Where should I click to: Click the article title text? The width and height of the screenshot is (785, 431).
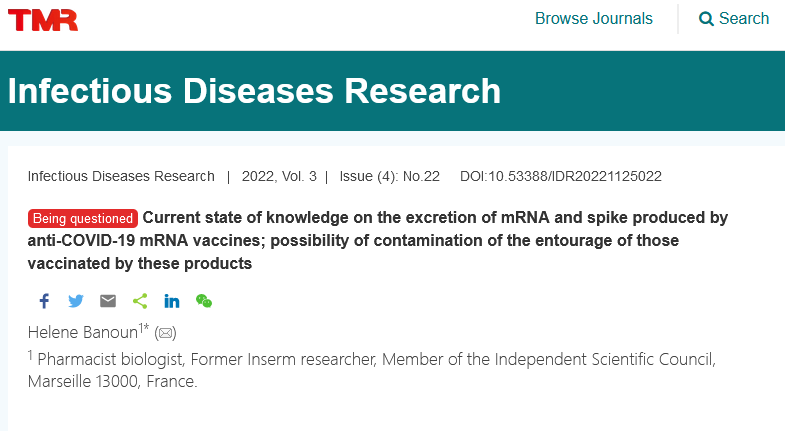[x=378, y=240]
